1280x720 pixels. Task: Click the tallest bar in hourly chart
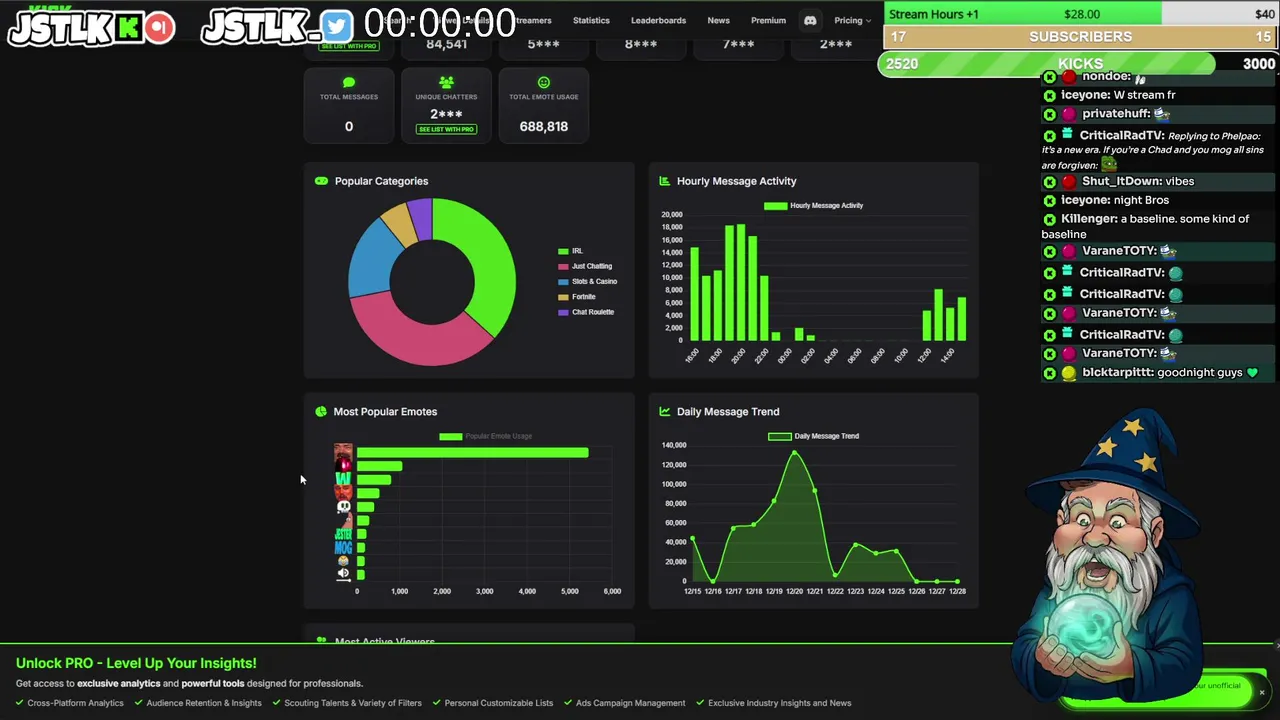pos(741,282)
